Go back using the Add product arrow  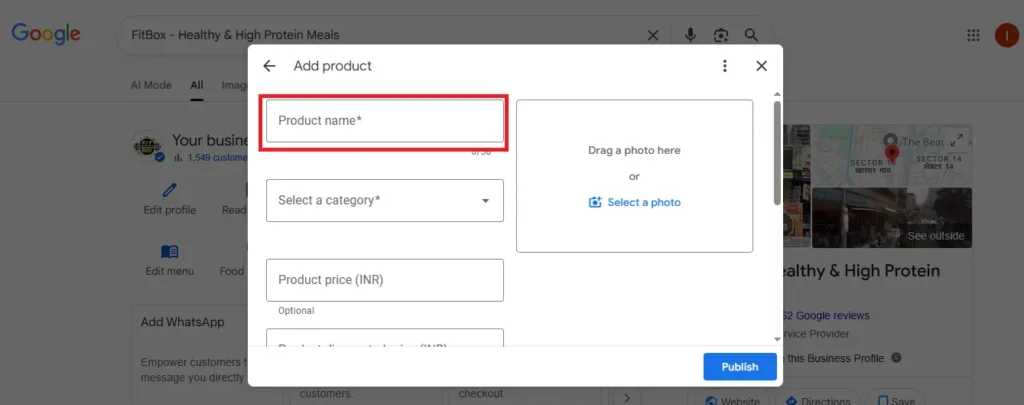click(x=269, y=66)
